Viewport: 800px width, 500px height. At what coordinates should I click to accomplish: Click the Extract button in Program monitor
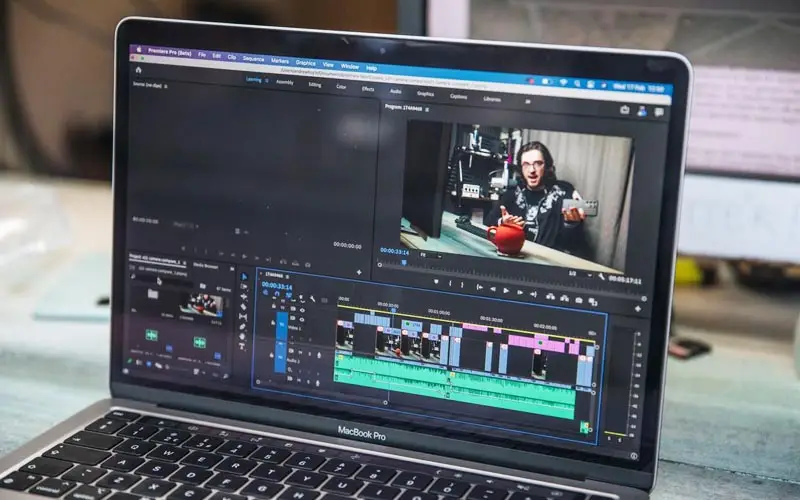564,298
